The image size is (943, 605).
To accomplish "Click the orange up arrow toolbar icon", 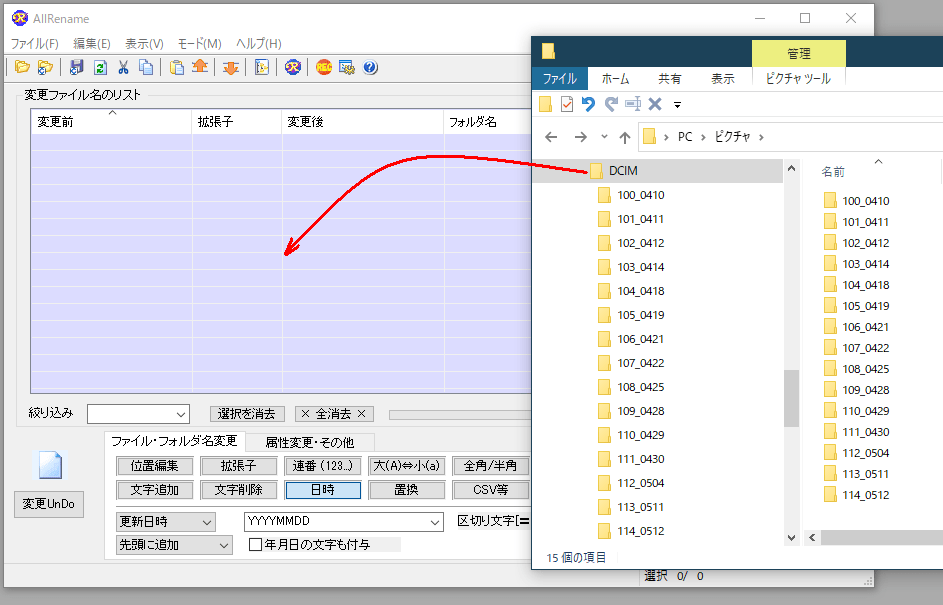I will 200,68.
